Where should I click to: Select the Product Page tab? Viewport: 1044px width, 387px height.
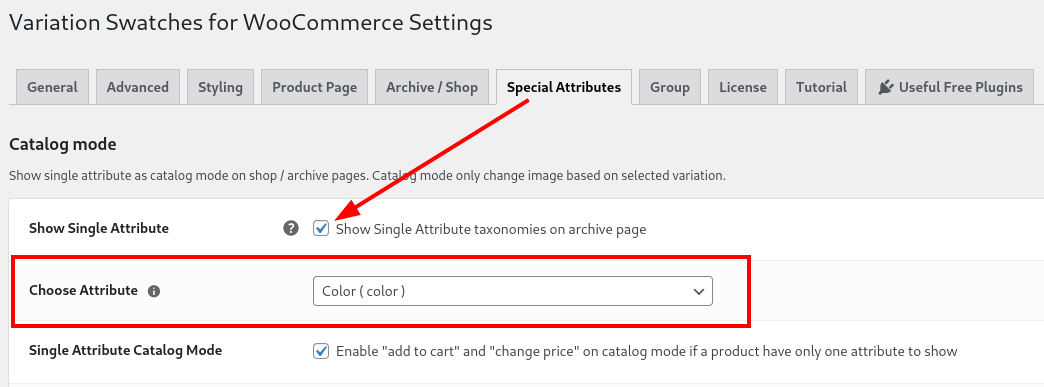coord(314,87)
